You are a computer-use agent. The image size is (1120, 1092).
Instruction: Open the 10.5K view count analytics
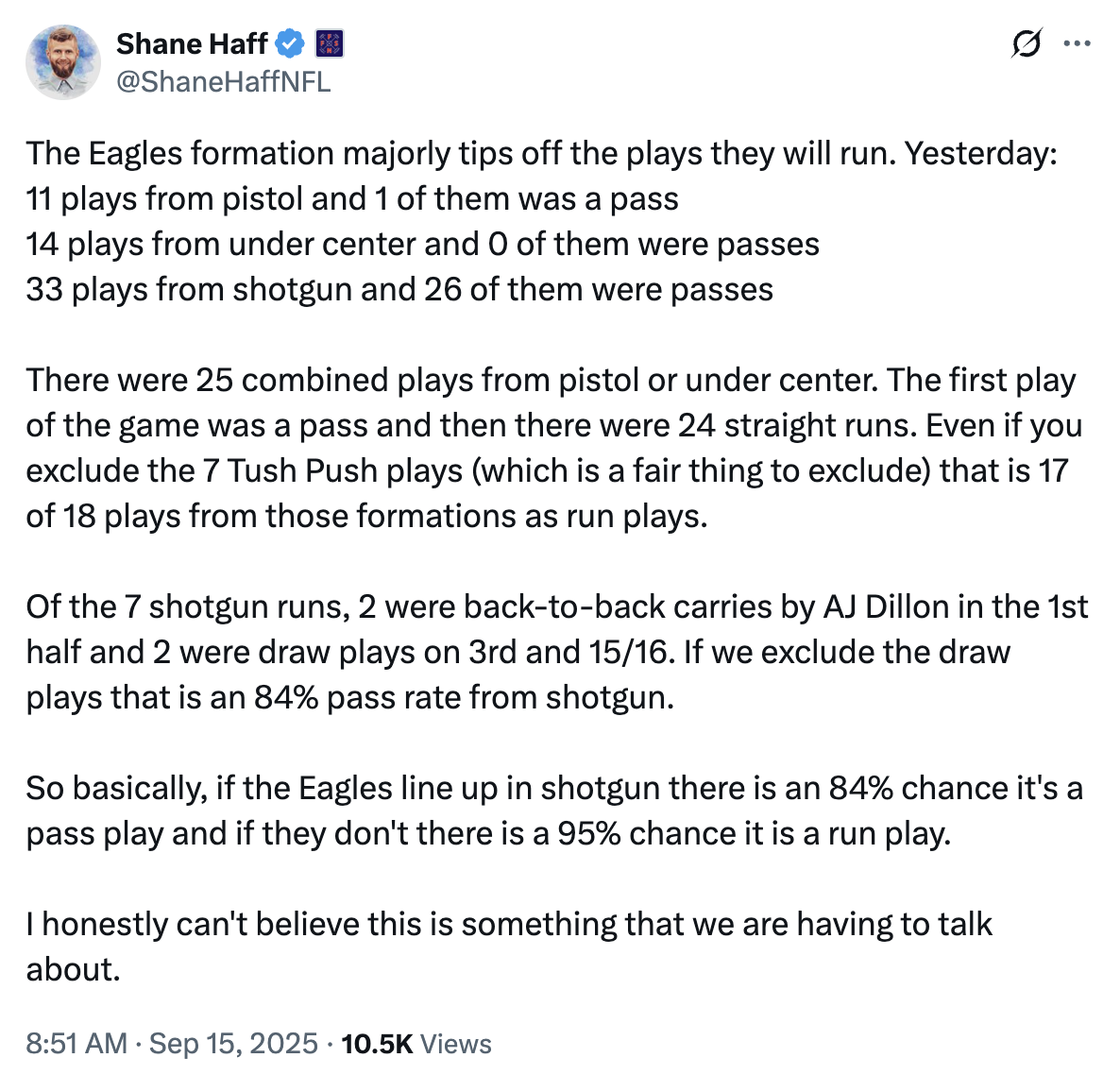tap(377, 1044)
